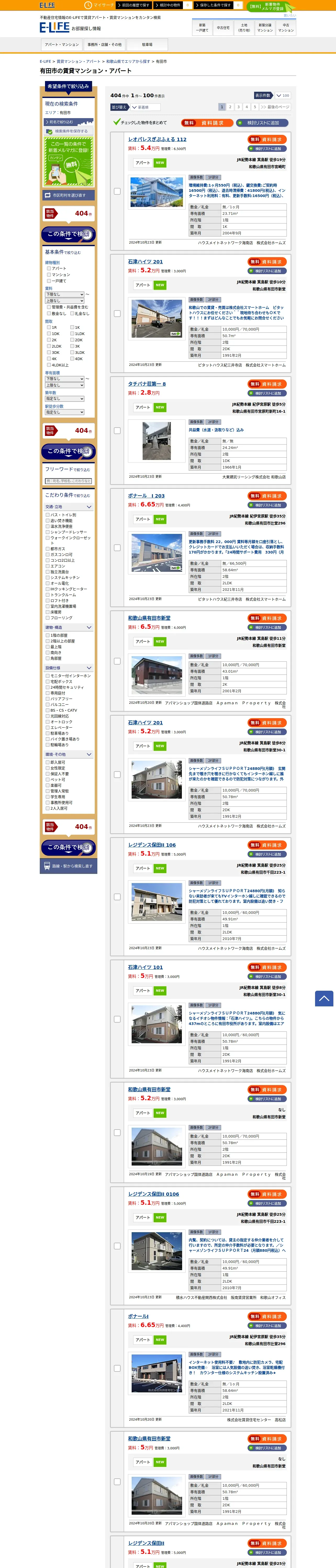
Task: Go to results page 2
Action: (x=230, y=107)
